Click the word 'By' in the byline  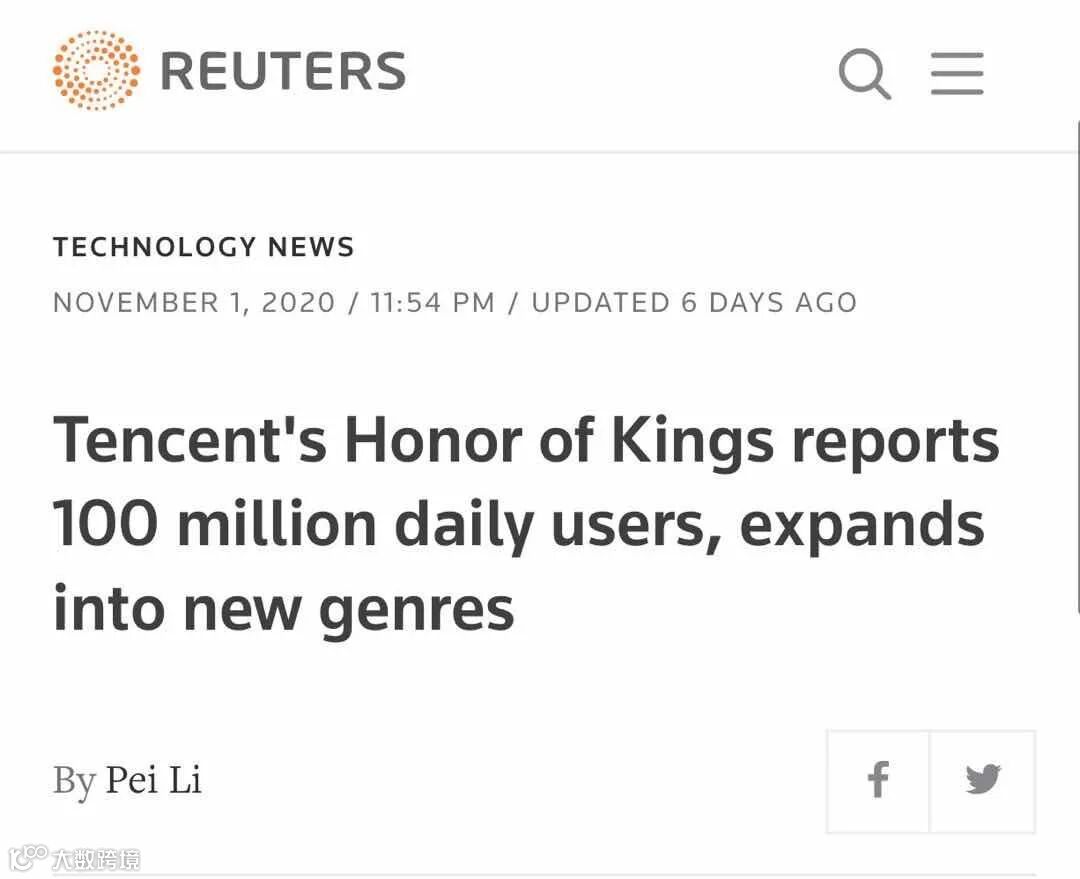(x=74, y=780)
